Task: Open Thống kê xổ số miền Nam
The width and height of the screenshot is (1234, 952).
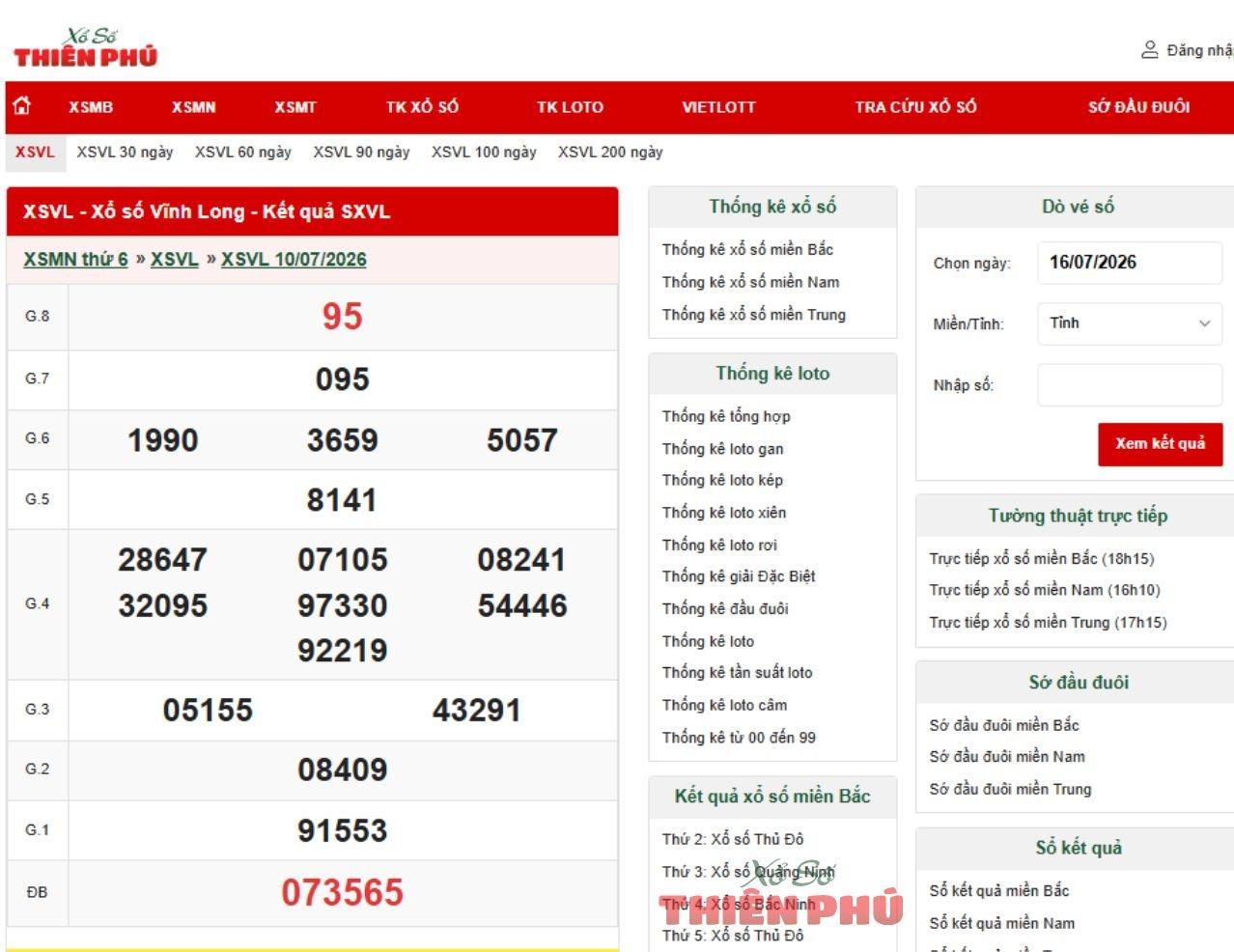Action: pos(750,282)
